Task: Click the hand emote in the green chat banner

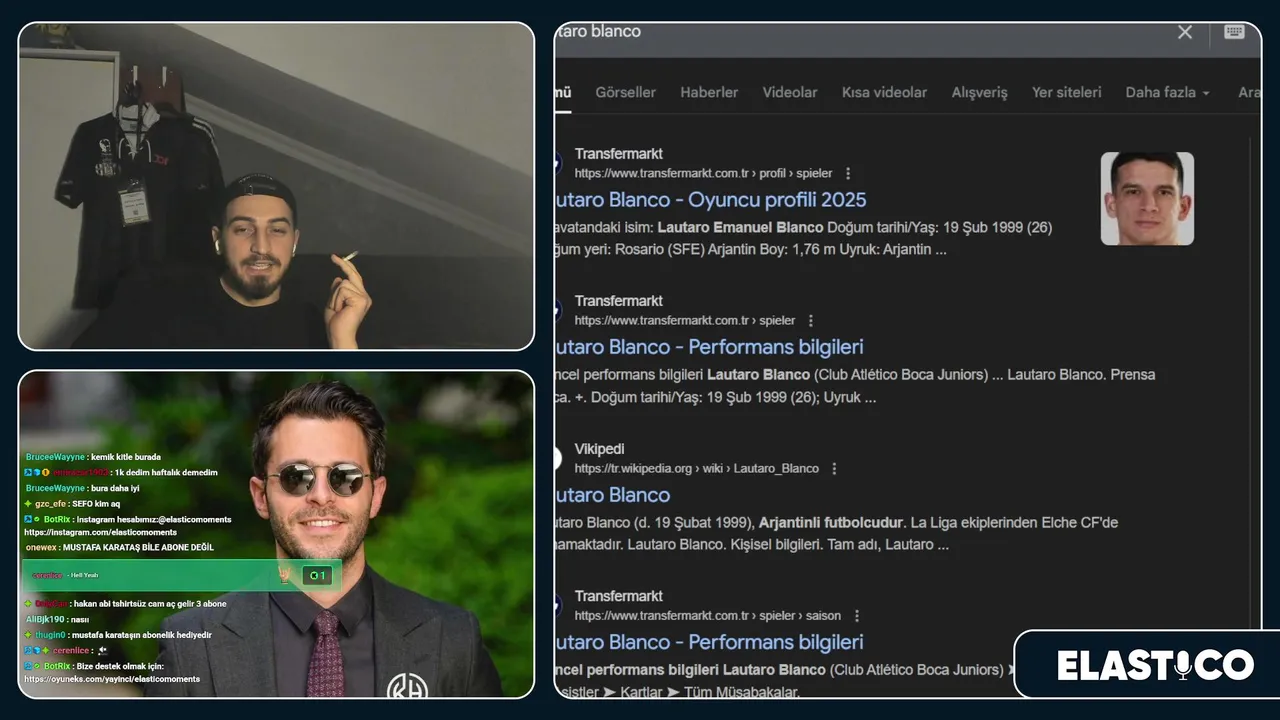Action: click(x=285, y=575)
